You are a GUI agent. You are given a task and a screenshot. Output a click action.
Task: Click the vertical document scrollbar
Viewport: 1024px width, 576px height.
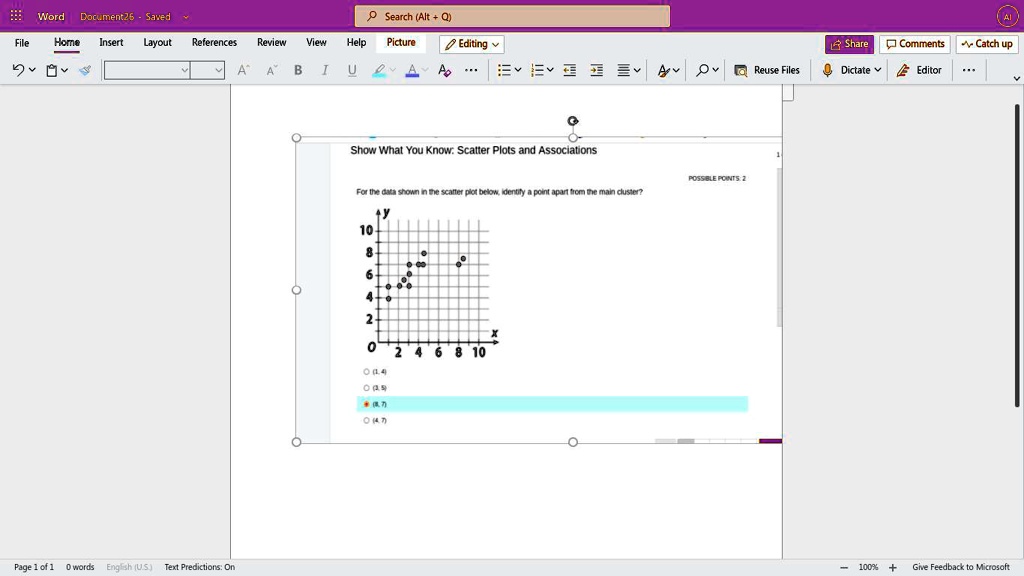pos(1017,255)
